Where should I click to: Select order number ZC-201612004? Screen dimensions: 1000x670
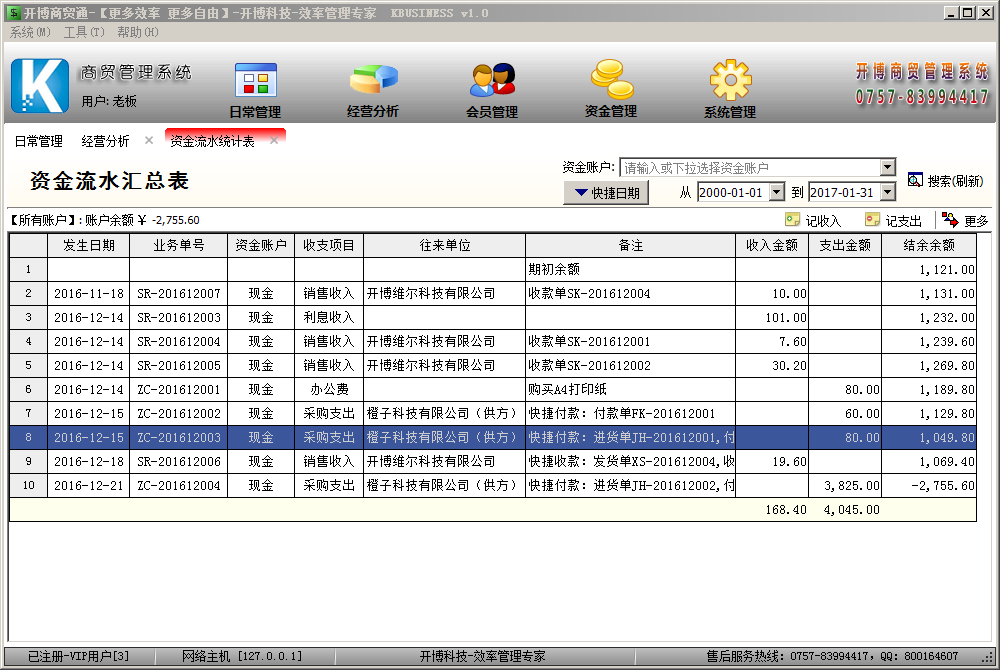(179, 486)
